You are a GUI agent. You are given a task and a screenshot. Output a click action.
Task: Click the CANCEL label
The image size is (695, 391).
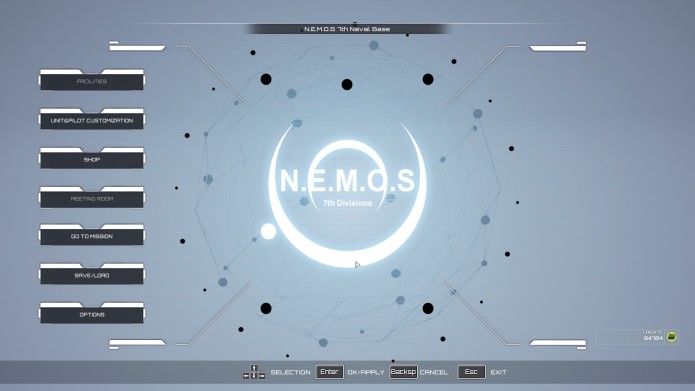(433, 372)
